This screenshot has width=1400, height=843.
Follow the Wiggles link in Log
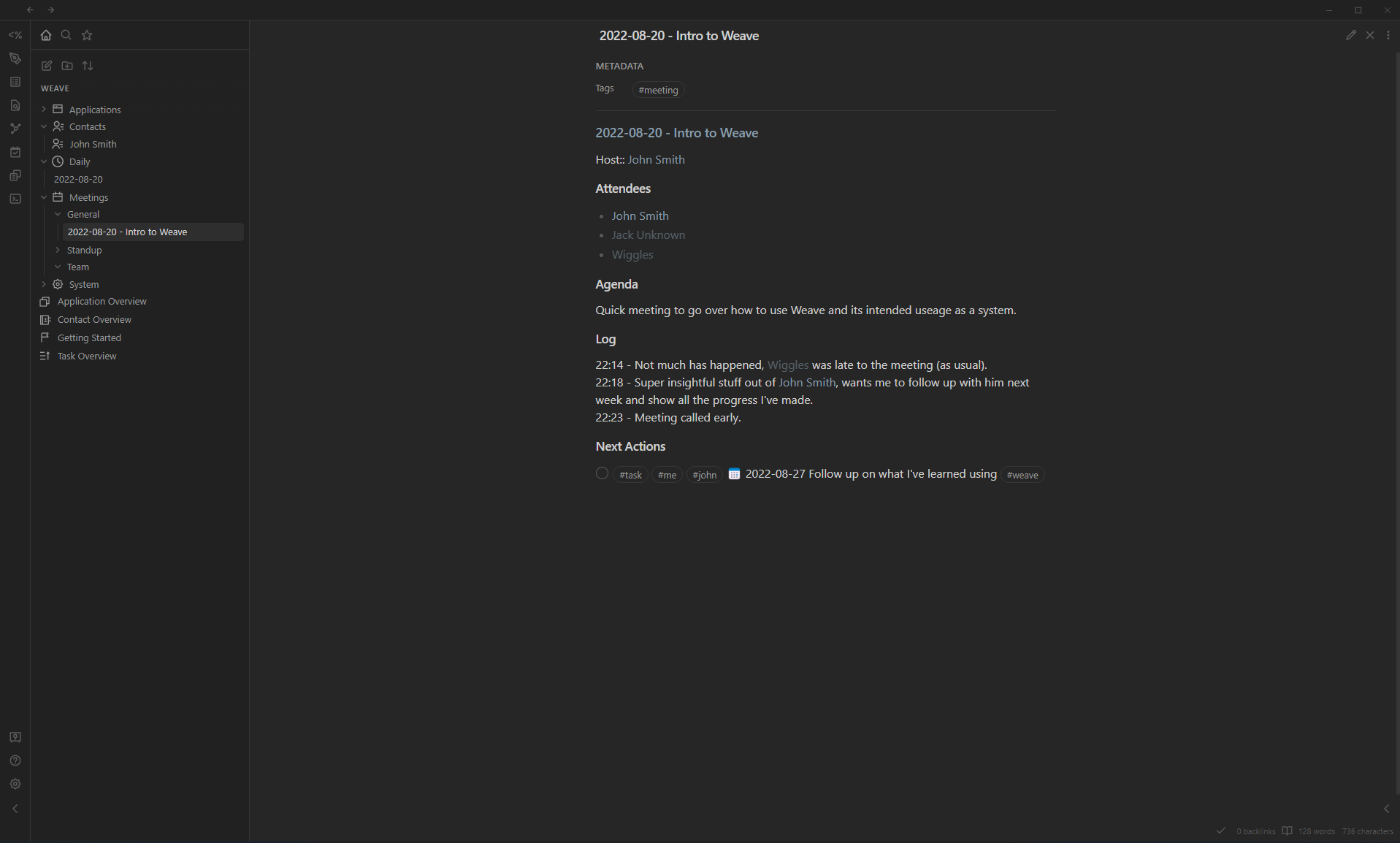(x=787, y=365)
